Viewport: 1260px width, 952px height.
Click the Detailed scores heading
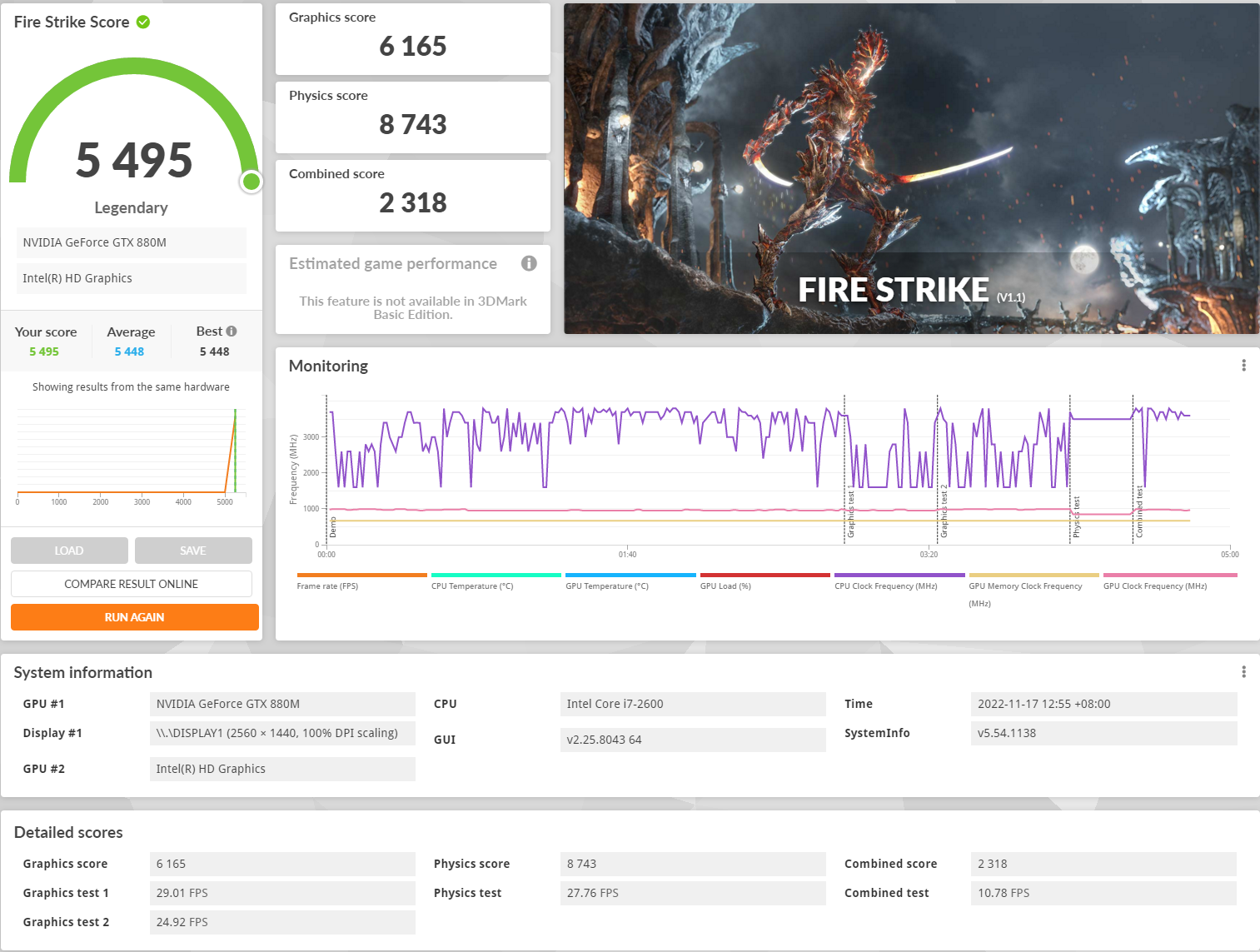[68, 832]
